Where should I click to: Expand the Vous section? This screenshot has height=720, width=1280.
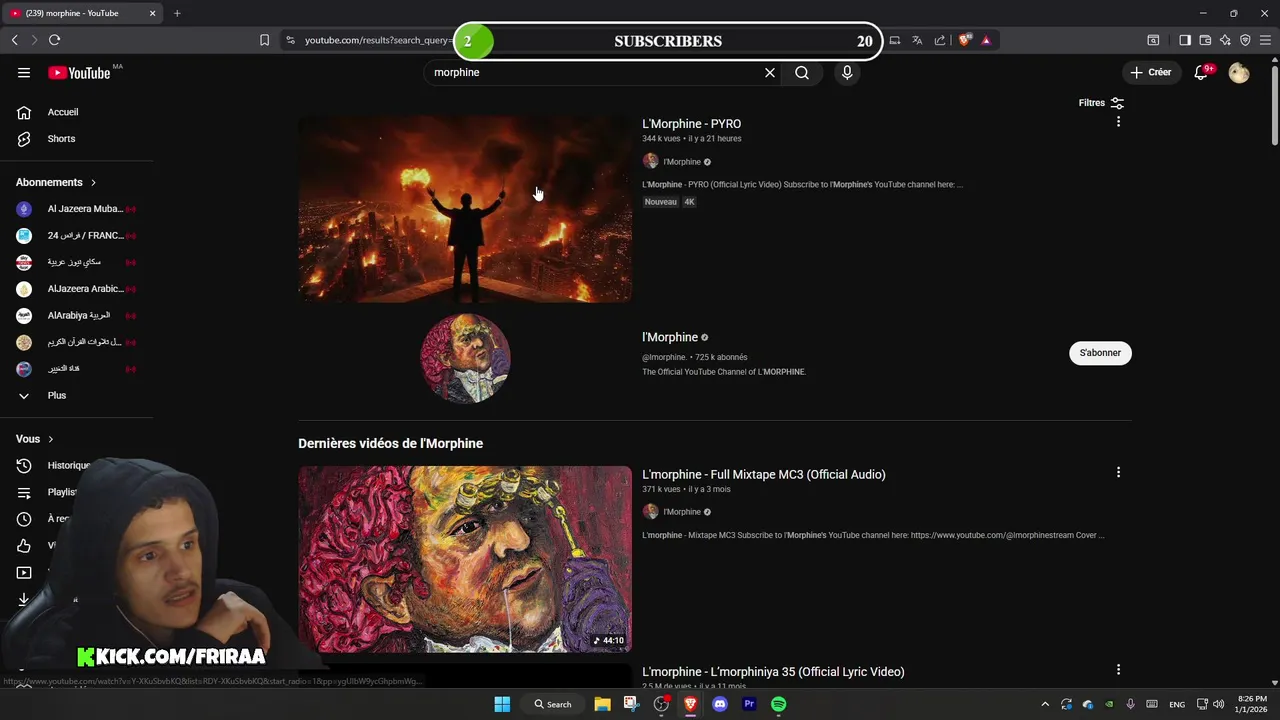(x=35, y=439)
